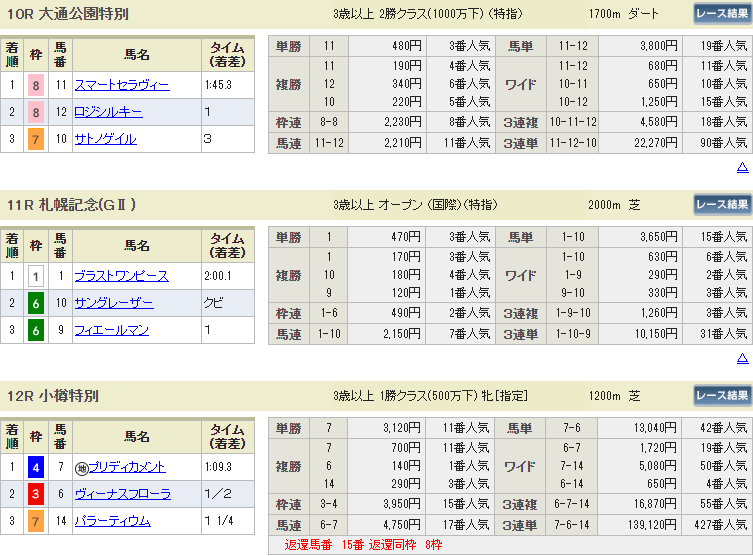Image resolution: width=753 pixels, height=556 pixels.
Task: Open horse page for サングレーザー
Action: tap(114, 303)
